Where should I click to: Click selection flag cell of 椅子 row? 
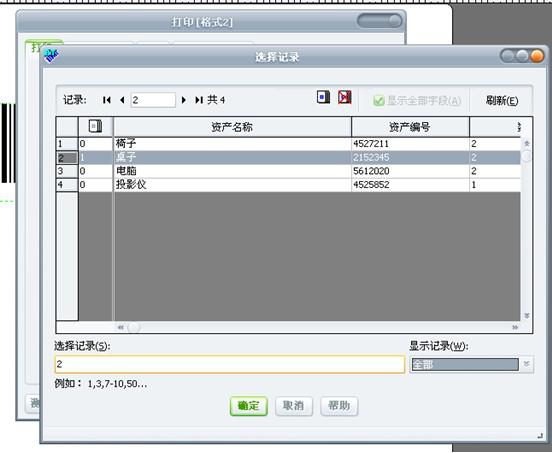point(95,144)
